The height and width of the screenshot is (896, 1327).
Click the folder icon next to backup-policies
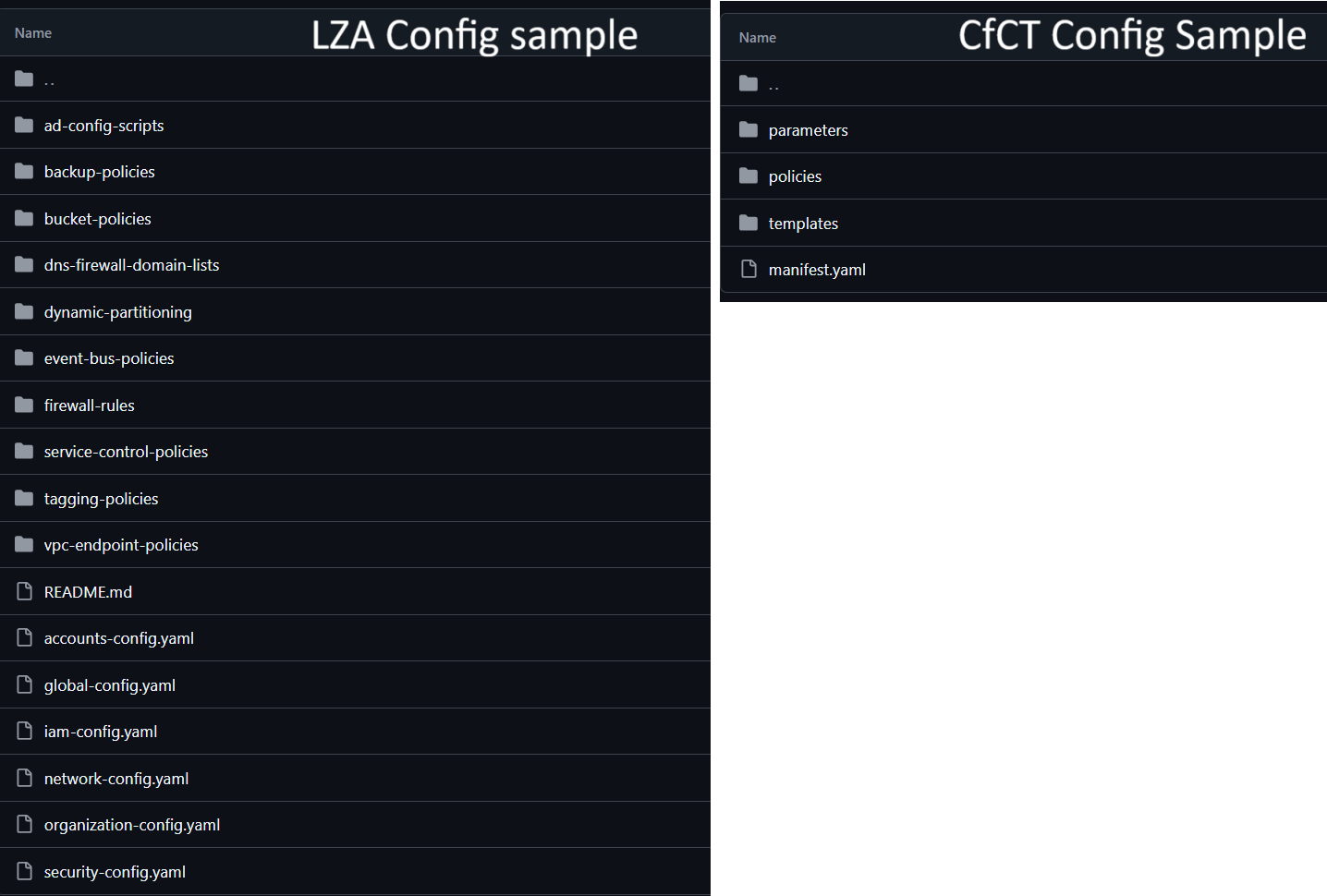[x=24, y=171]
